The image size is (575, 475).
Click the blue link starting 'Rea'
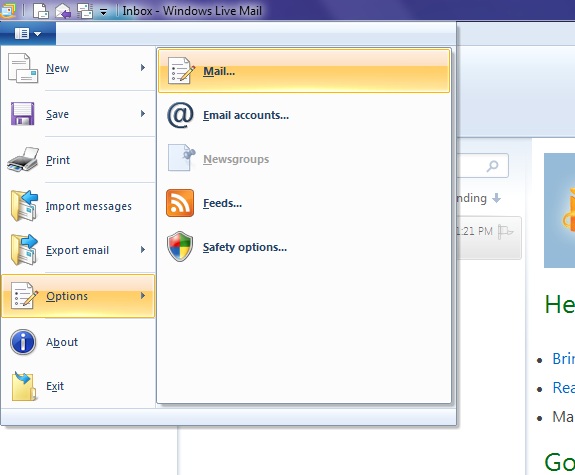point(564,387)
